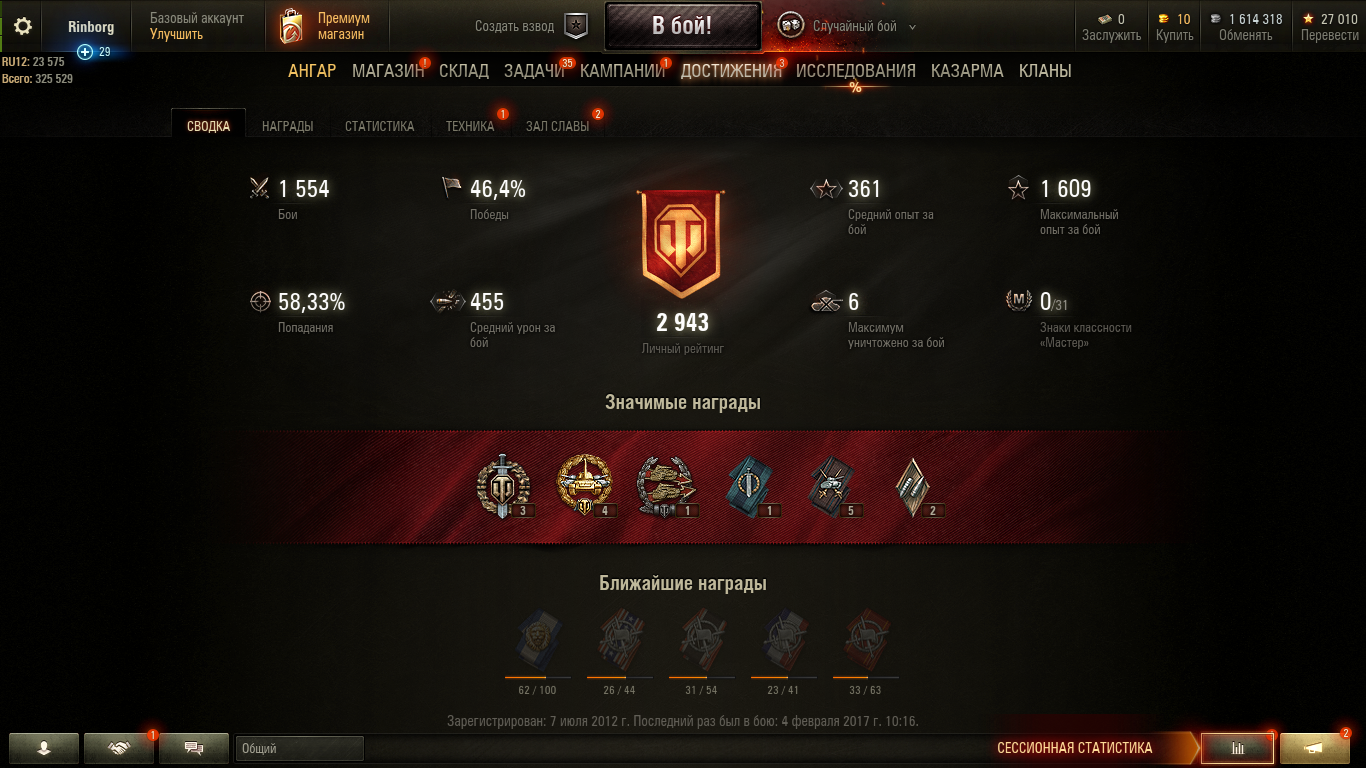
Task: Switch to the Статистика tab
Action: coord(380,126)
